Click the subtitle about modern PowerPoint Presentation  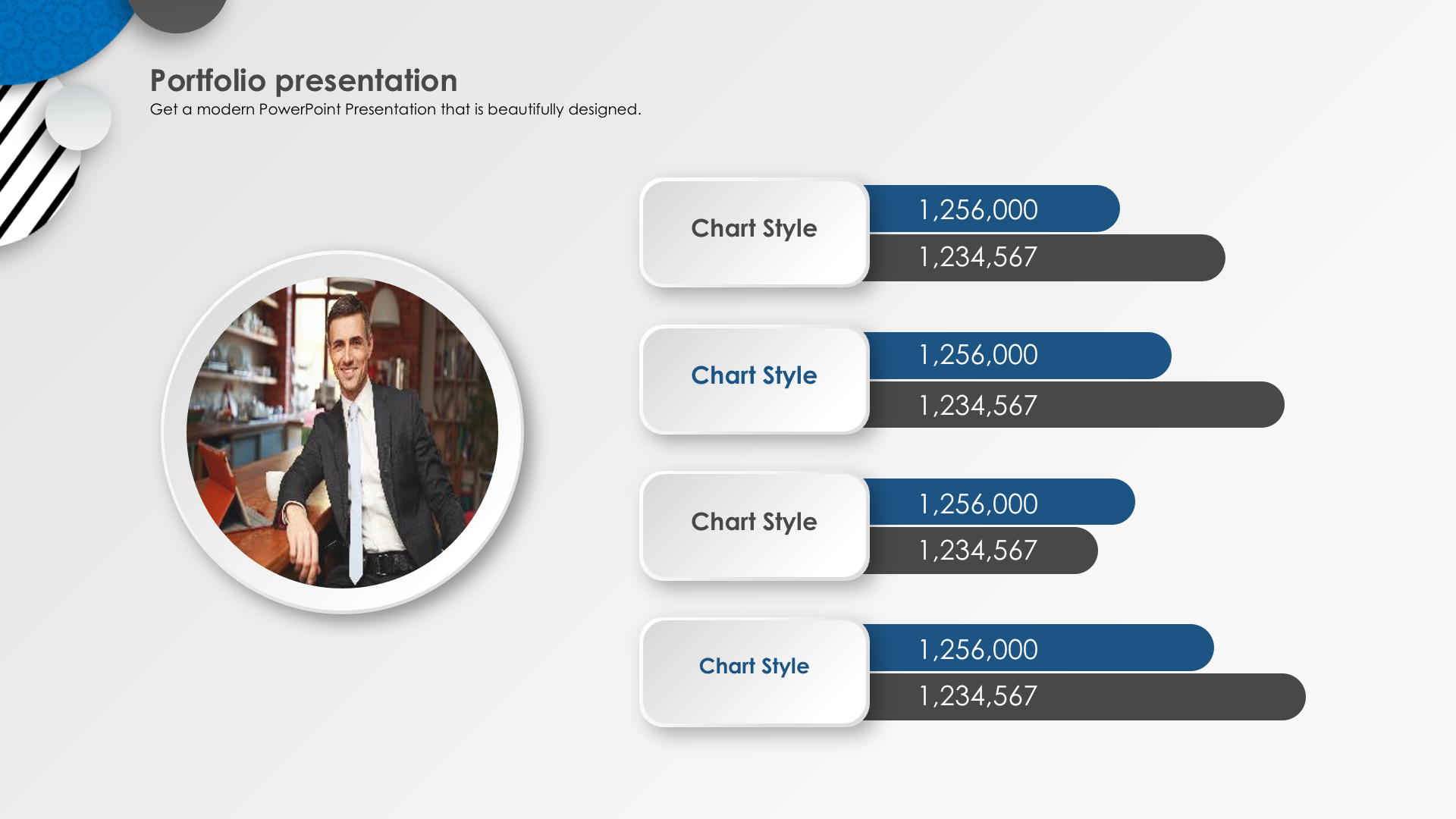395,109
